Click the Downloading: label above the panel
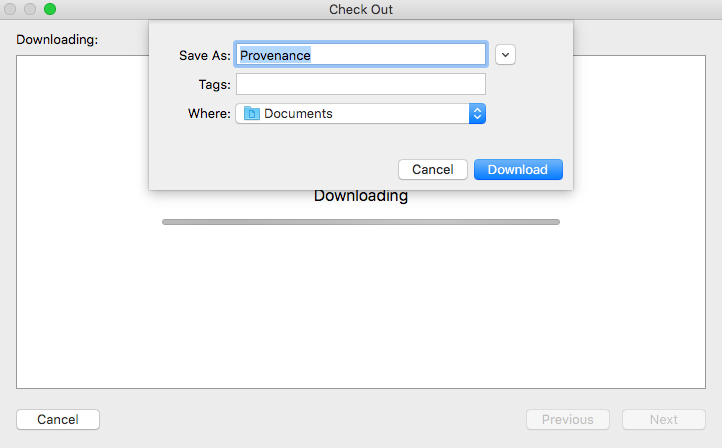 (x=57, y=40)
